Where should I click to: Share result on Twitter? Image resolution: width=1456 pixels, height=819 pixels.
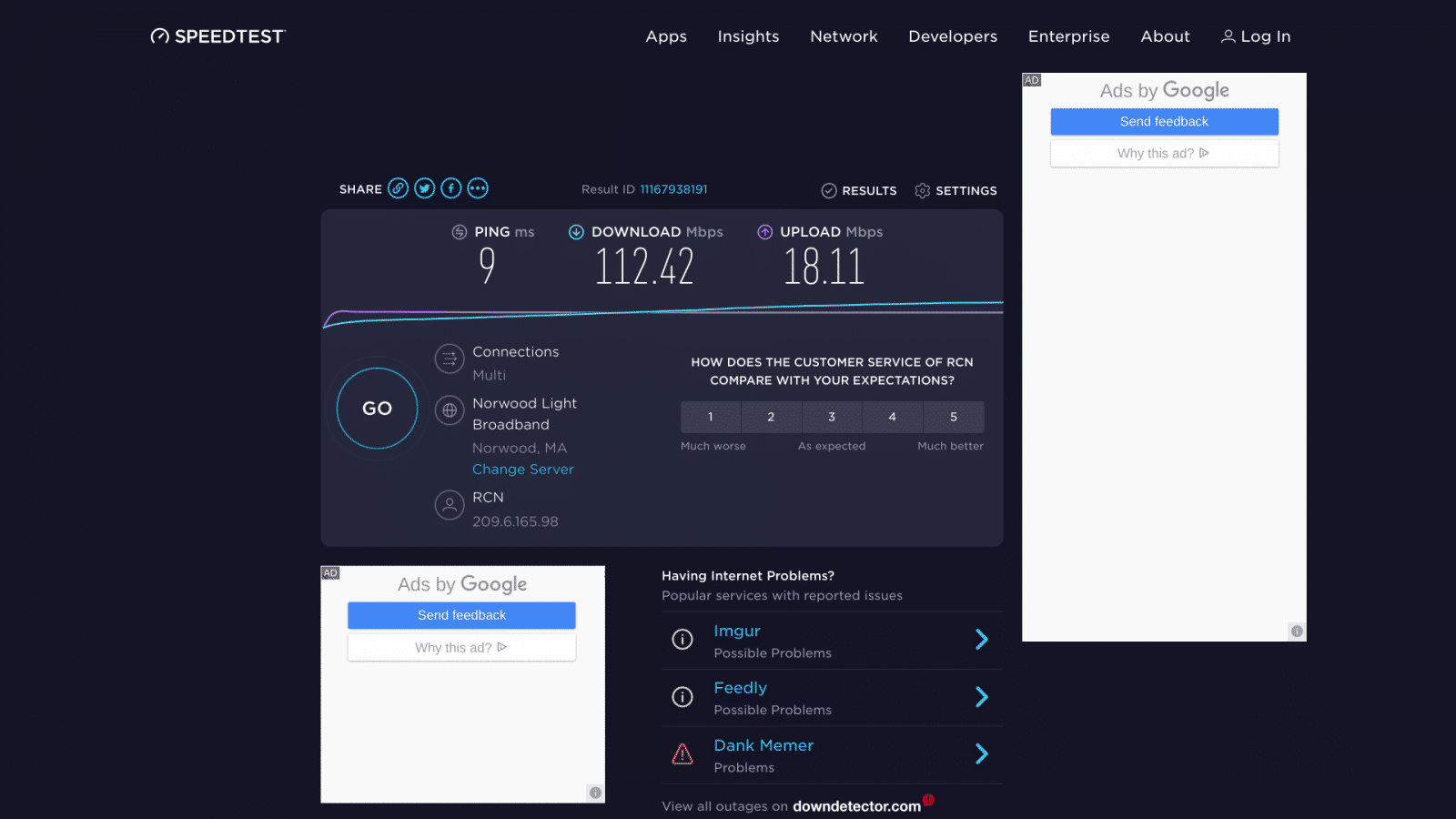tap(424, 188)
